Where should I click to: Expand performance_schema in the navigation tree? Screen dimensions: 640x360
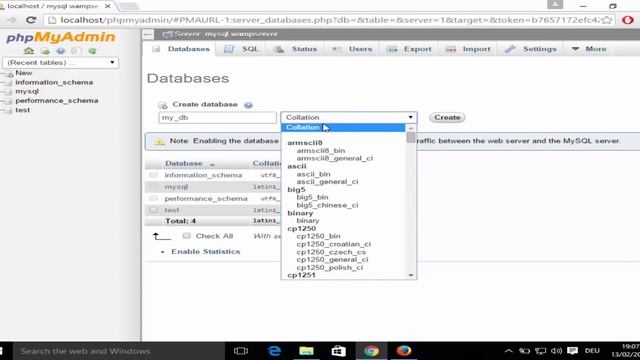coord(8,101)
